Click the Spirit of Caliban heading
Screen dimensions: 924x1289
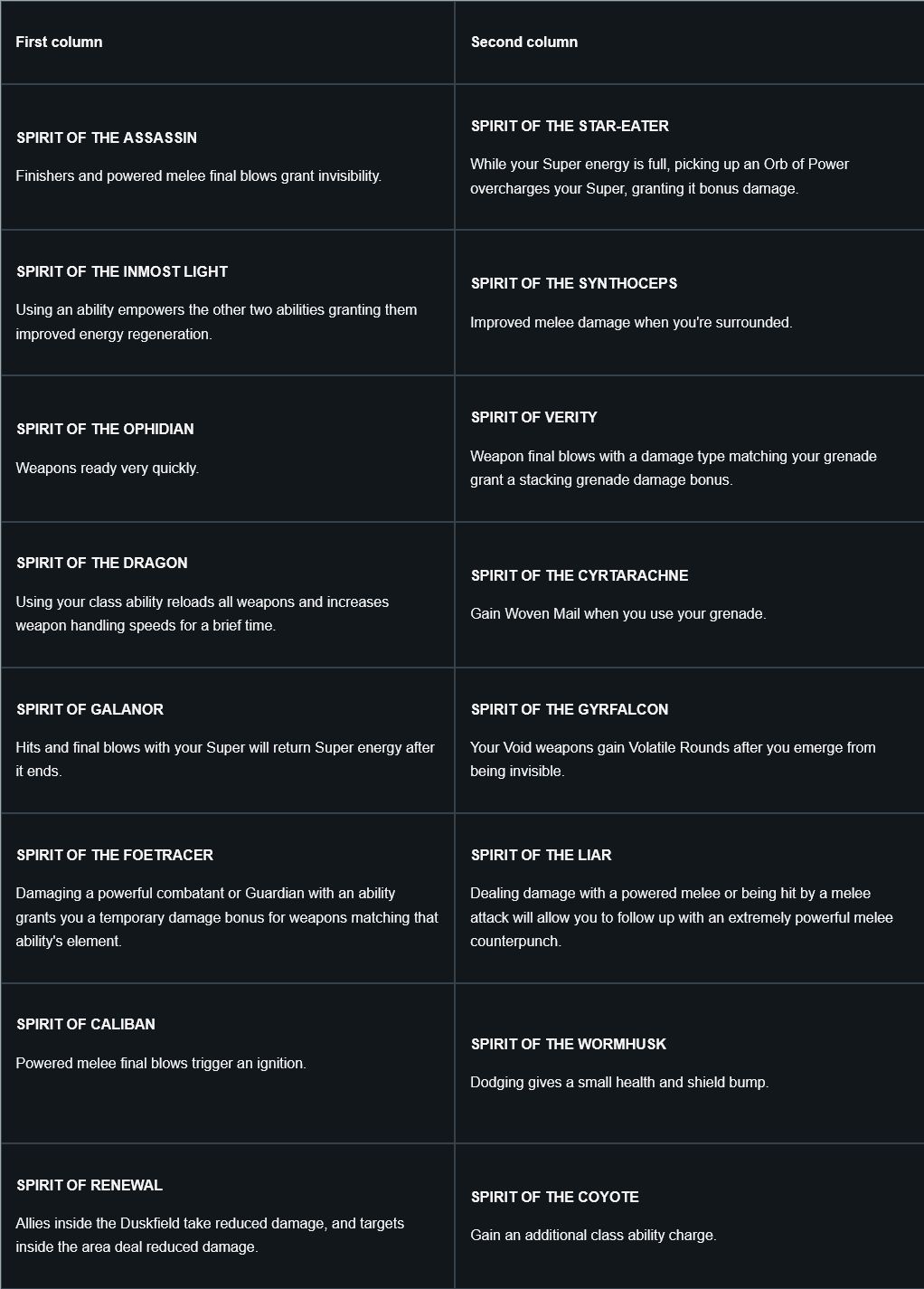click(x=86, y=1024)
